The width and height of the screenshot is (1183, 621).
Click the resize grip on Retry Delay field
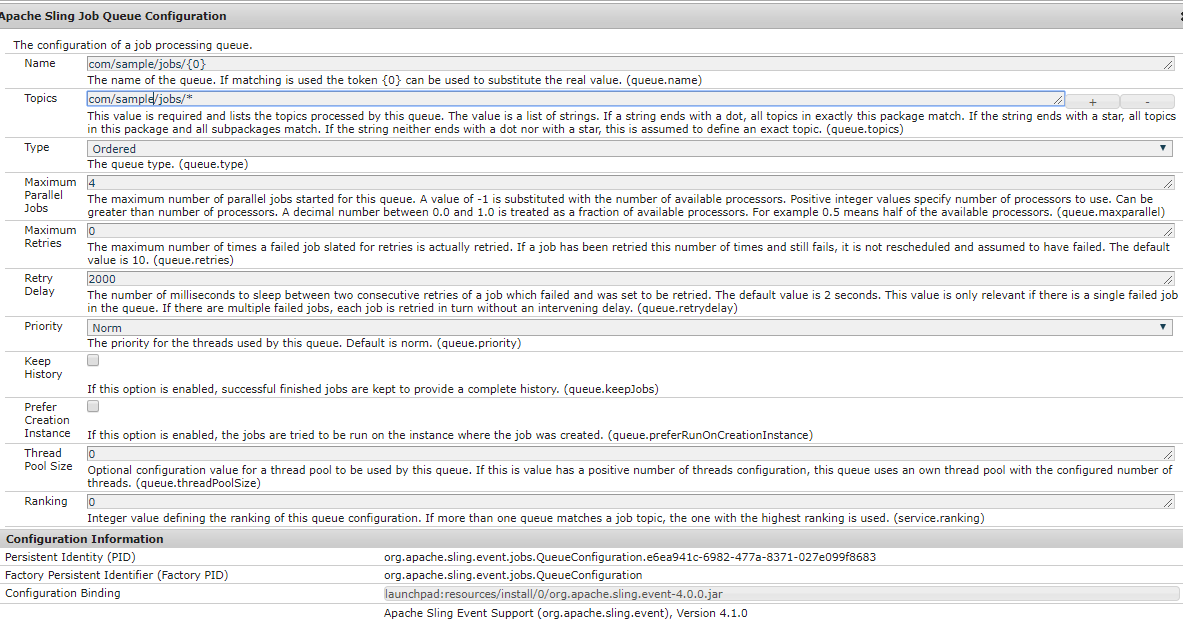(1168, 279)
